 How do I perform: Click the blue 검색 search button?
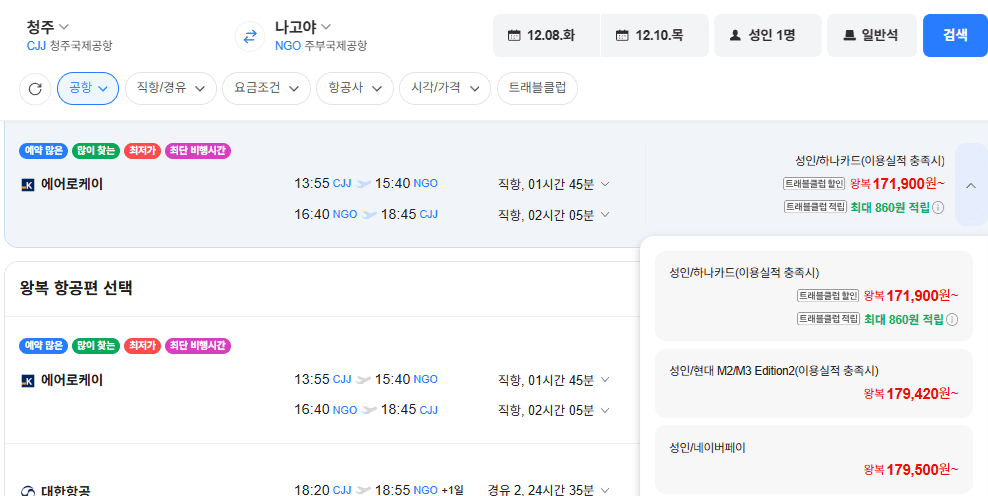point(955,35)
